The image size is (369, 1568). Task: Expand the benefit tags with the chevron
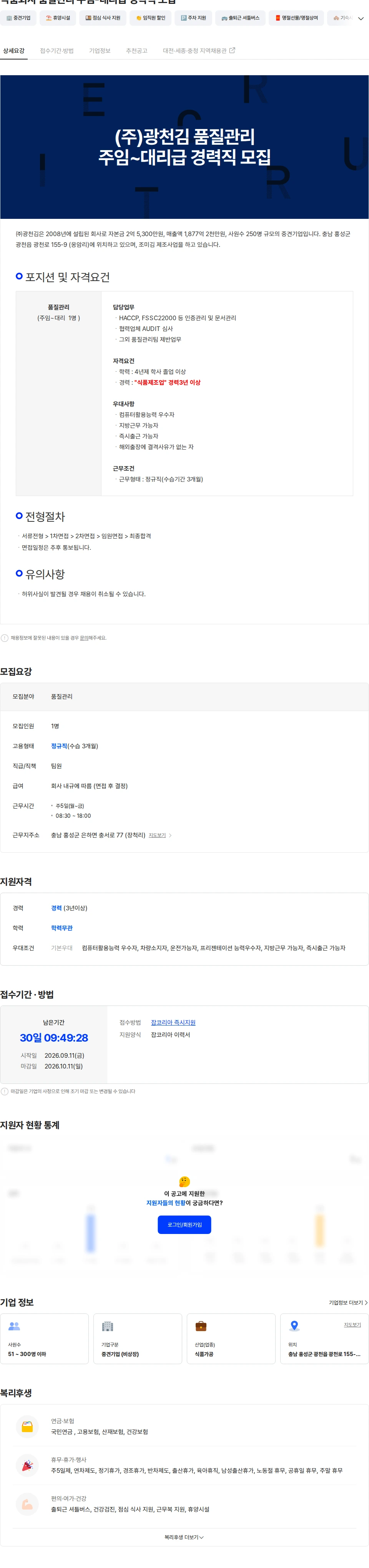(x=361, y=19)
